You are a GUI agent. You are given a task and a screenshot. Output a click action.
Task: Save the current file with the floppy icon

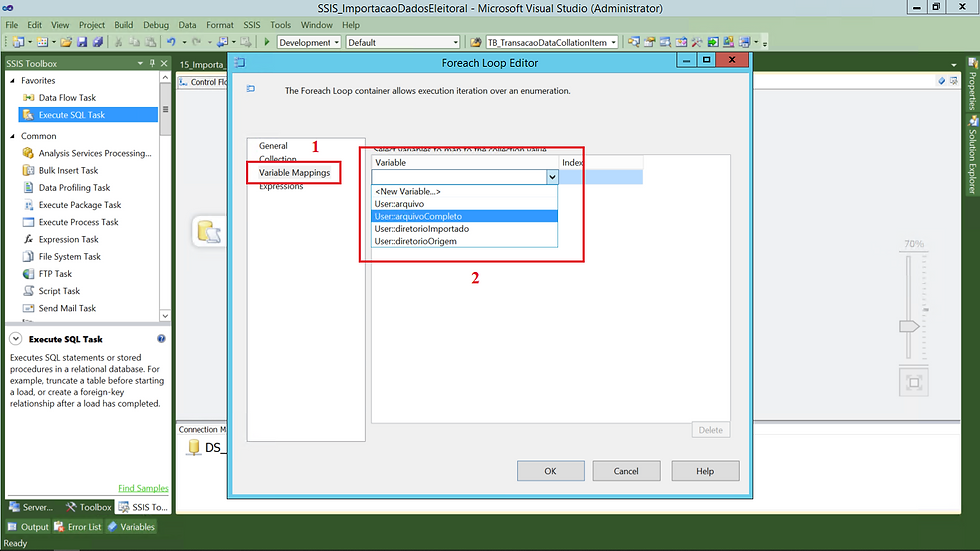[x=82, y=42]
